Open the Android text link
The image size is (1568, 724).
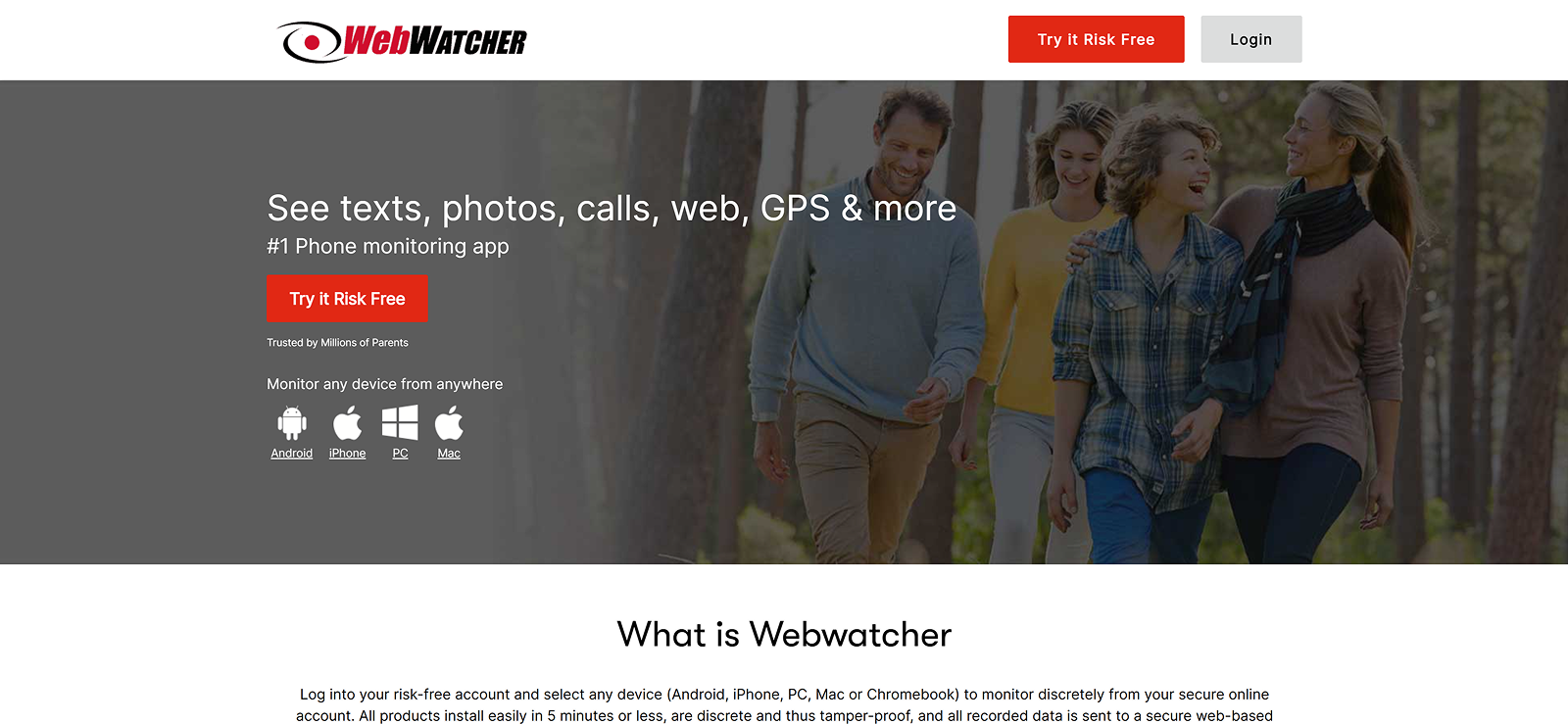[292, 454]
